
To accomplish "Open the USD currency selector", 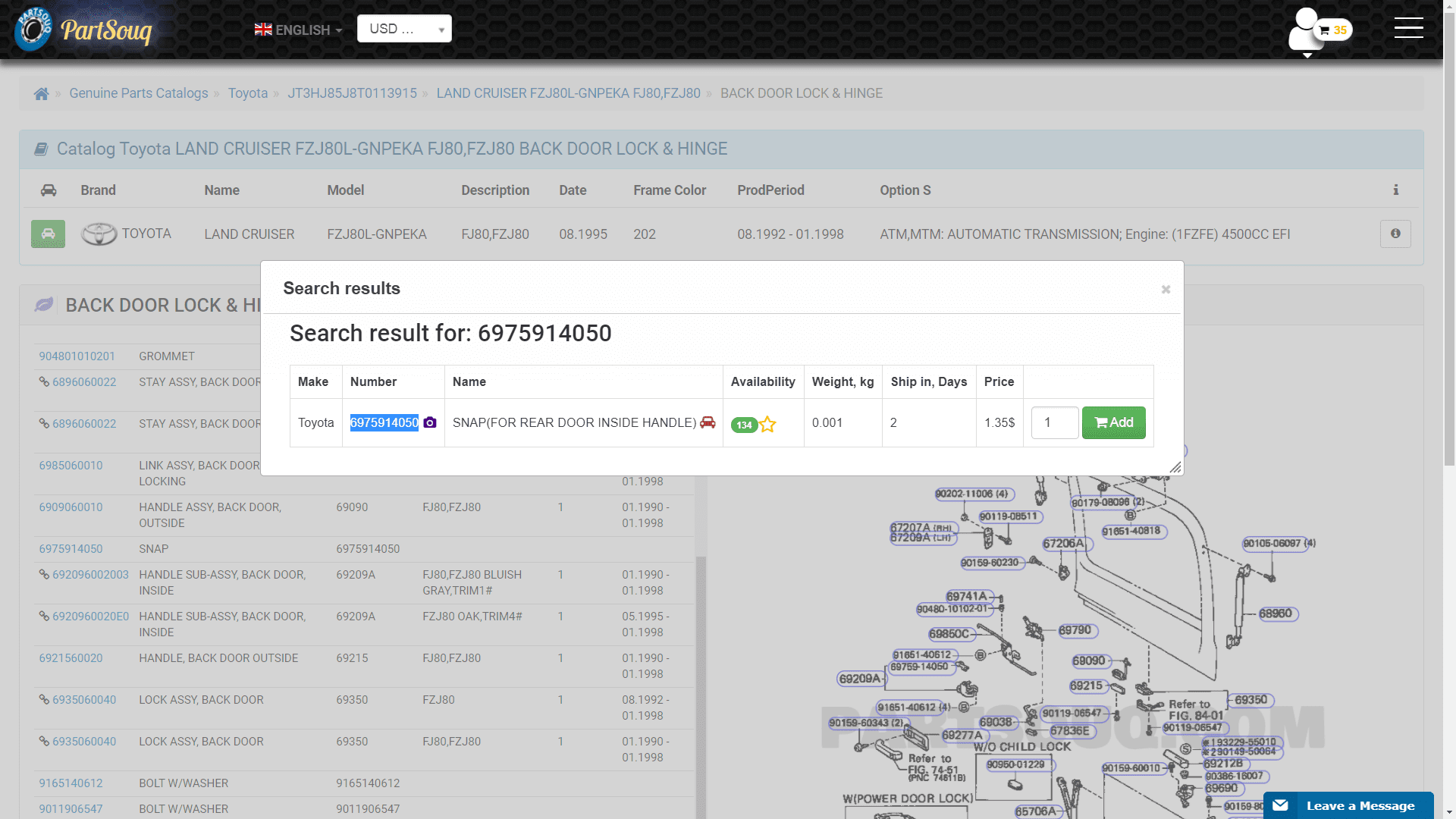I will coord(404,29).
